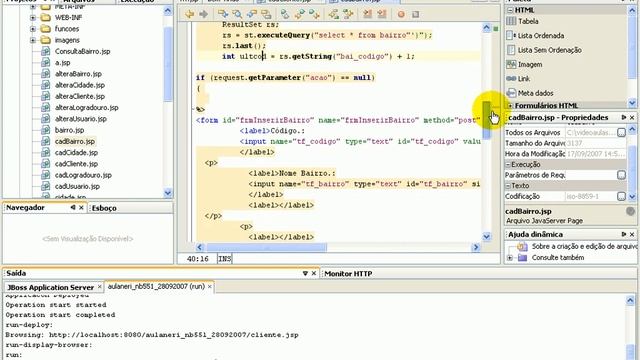
Task: Click the cadCidade.jsp file icon
Action: [x=46, y=153]
